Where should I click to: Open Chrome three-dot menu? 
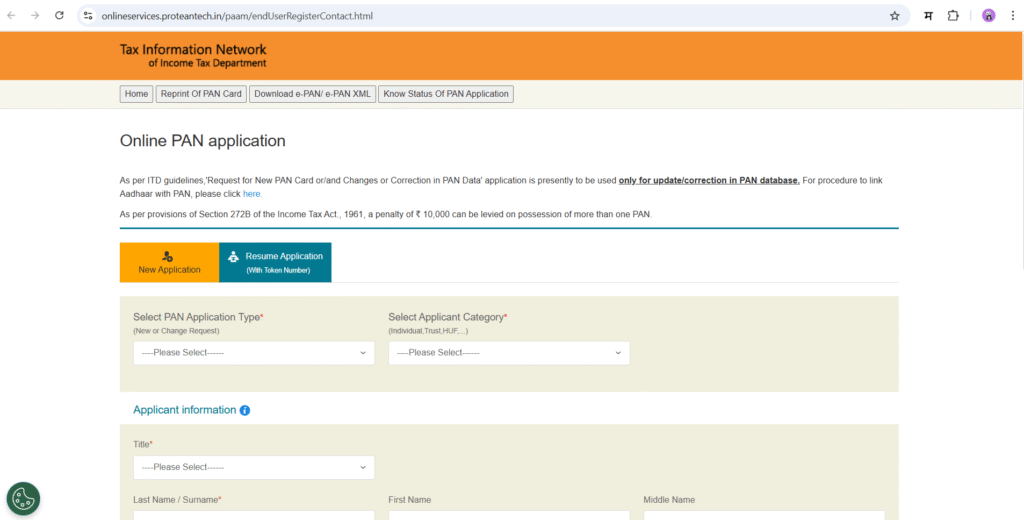pos(1012,16)
